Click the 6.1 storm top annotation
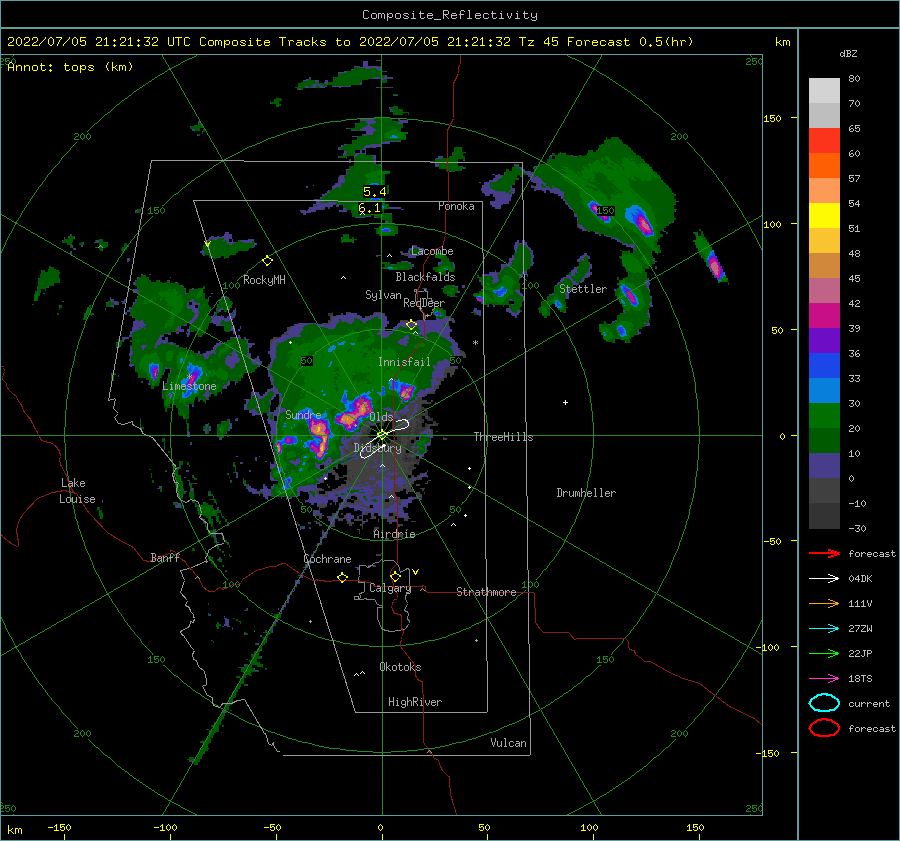 pos(369,208)
